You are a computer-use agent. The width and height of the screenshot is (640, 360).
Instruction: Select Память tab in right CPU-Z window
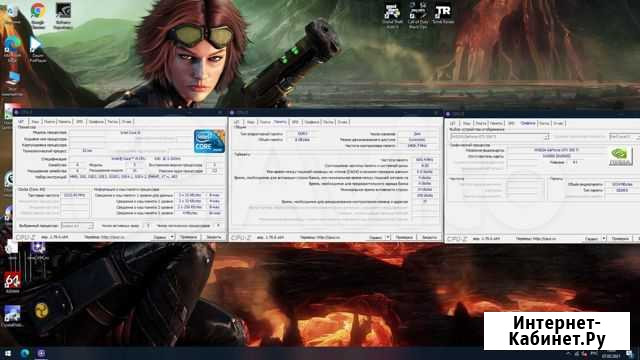[496, 123]
